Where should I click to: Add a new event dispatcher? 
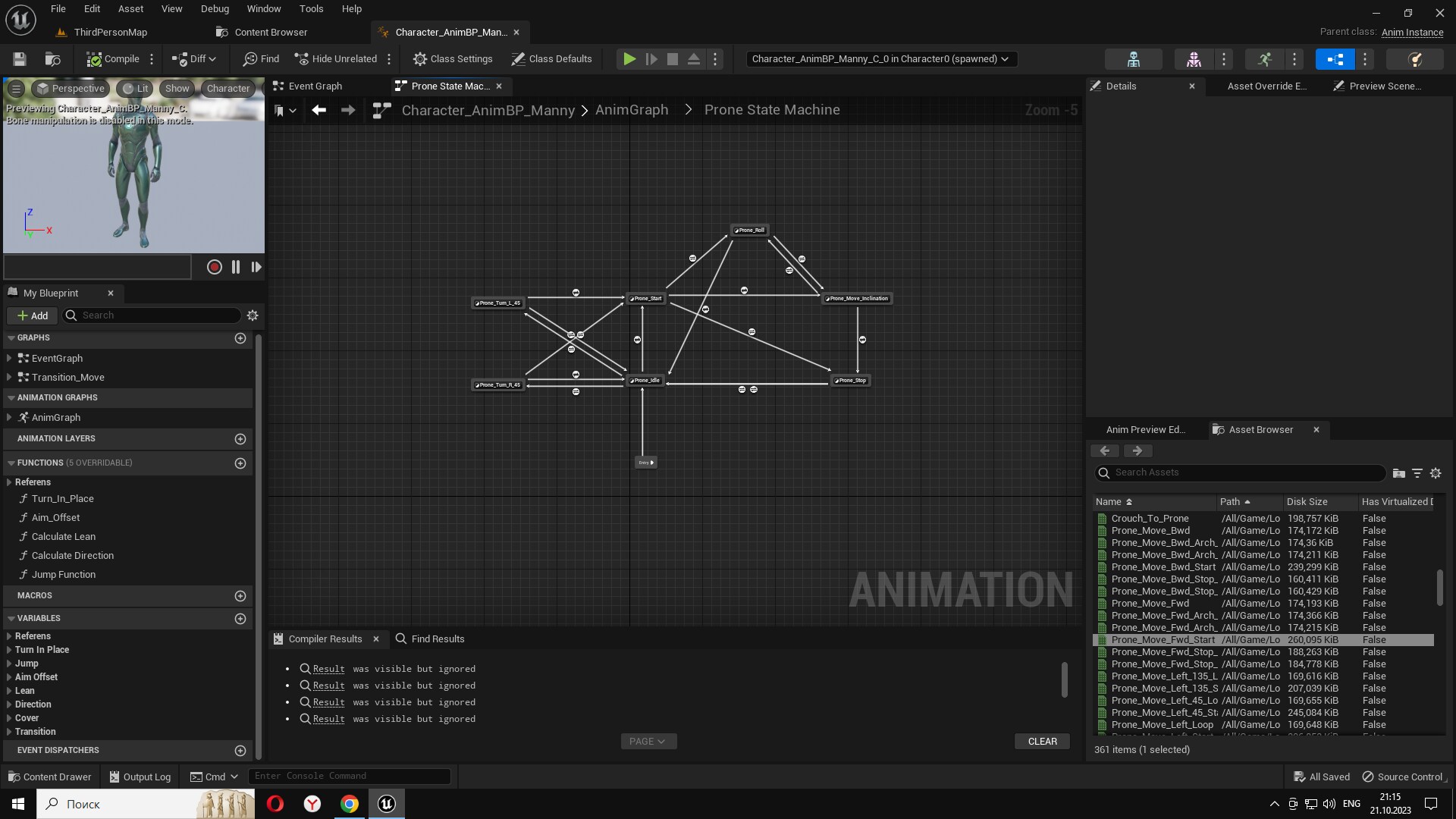coord(240,751)
